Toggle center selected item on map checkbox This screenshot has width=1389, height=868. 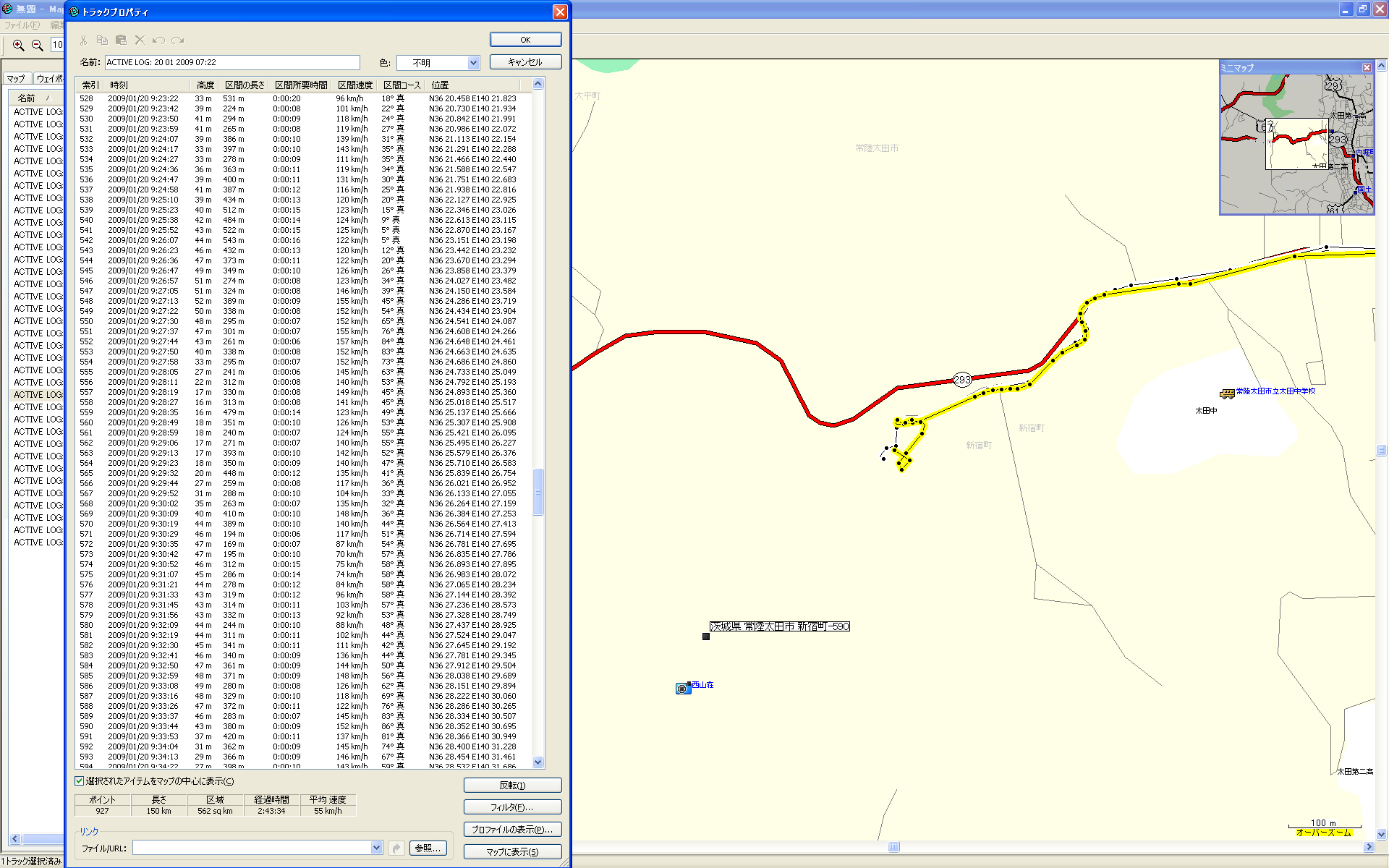pyautogui.click(x=80, y=781)
